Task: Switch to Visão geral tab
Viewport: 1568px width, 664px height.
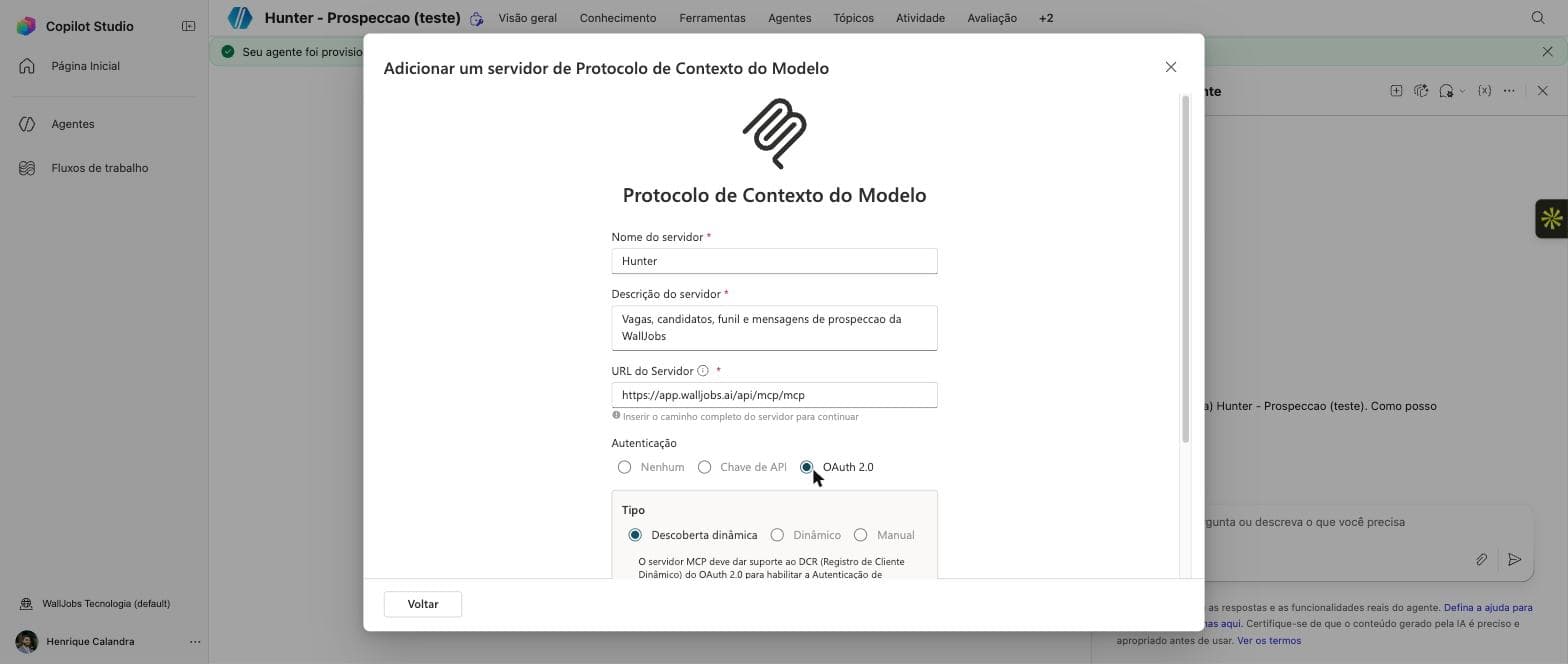Action: tap(527, 18)
